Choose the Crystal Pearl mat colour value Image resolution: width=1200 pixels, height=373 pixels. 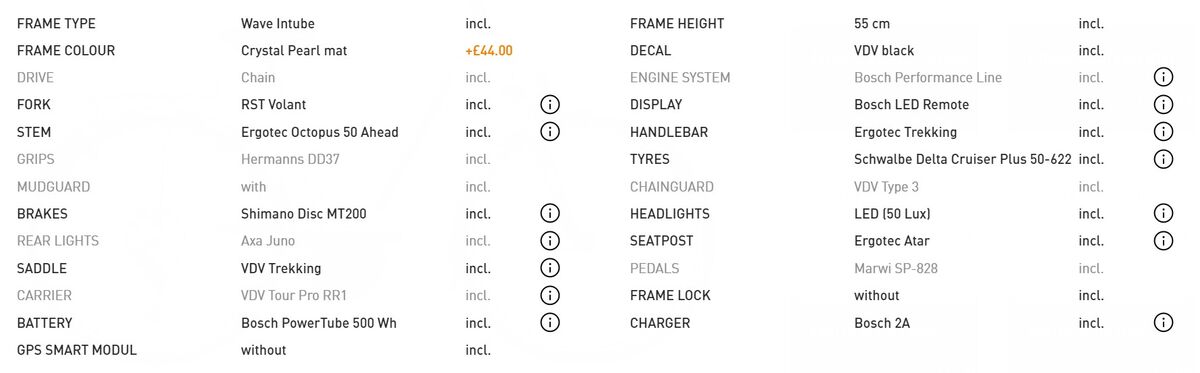coord(294,50)
